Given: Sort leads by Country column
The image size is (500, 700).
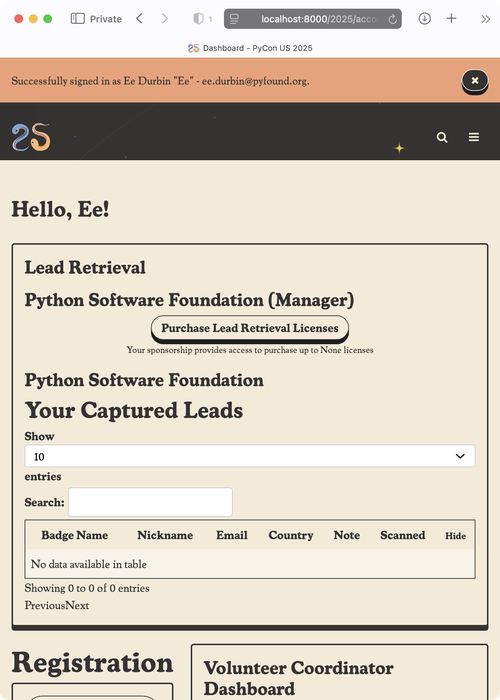Looking at the screenshot, I should (x=291, y=535).
